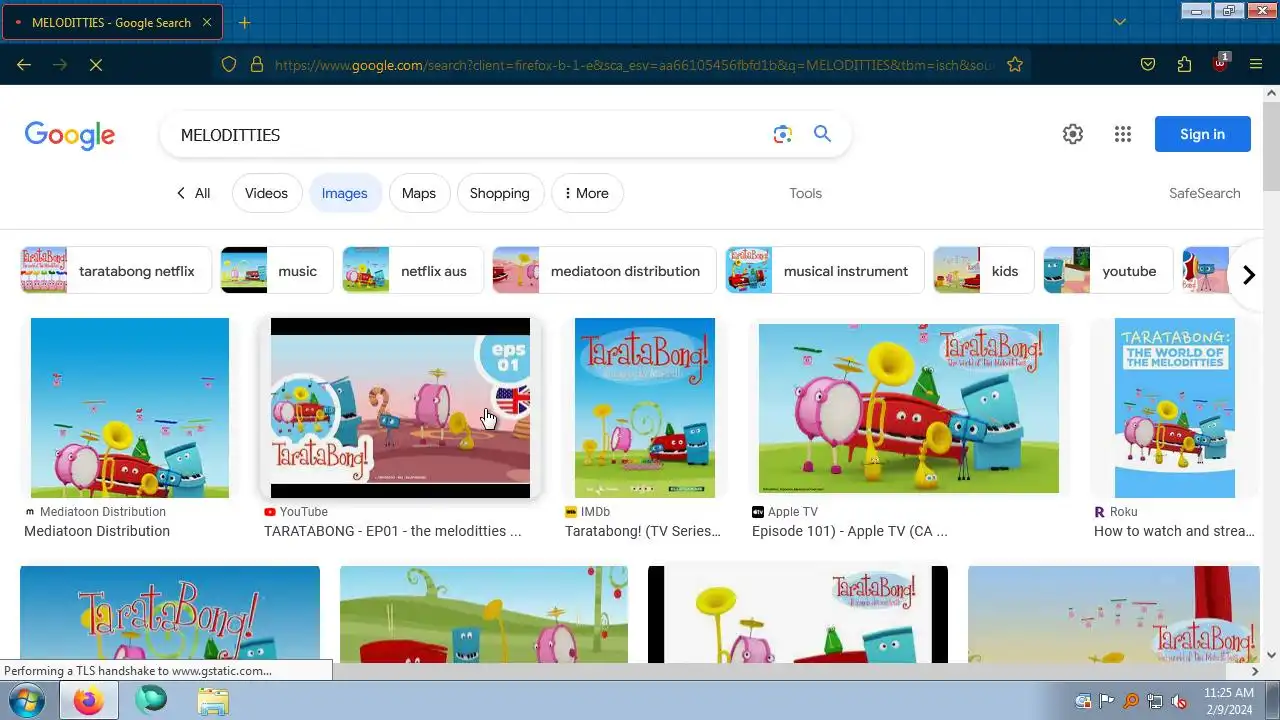
Task: Stop loading the page
Action: (x=96, y=64)
